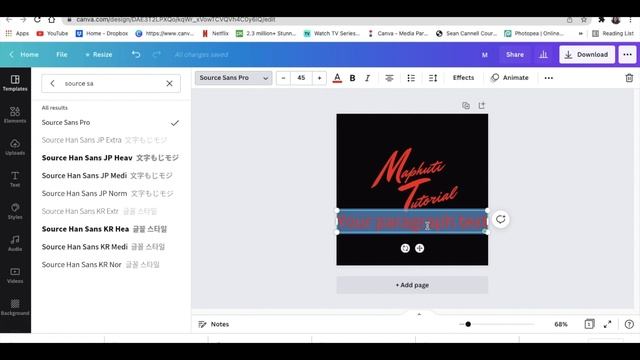Open the Animate options
Image resolution: width=640 pixels, height=360 pixels.
[x=510, y=78]
